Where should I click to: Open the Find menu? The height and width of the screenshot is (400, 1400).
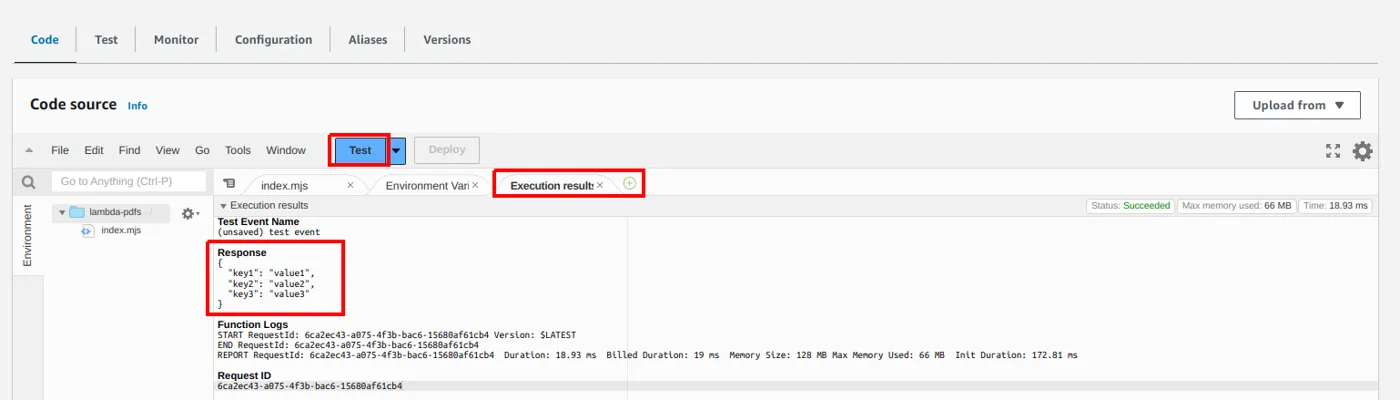point(130,151)
